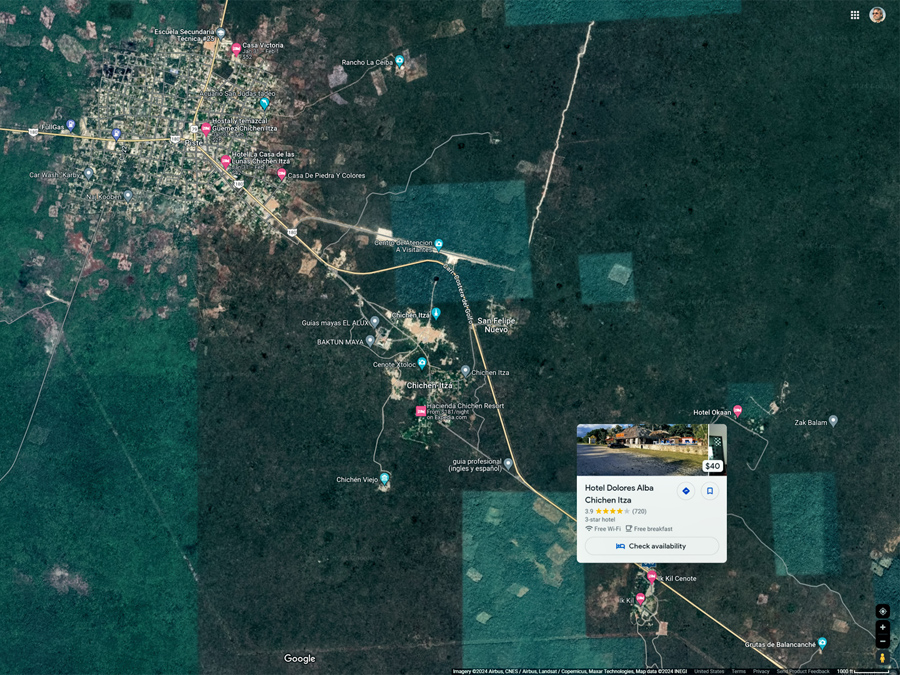Image resolution: width=900 pixels, height=675 pixels.
Task: Select the FullGas station pin
Action: coord(71,125)
